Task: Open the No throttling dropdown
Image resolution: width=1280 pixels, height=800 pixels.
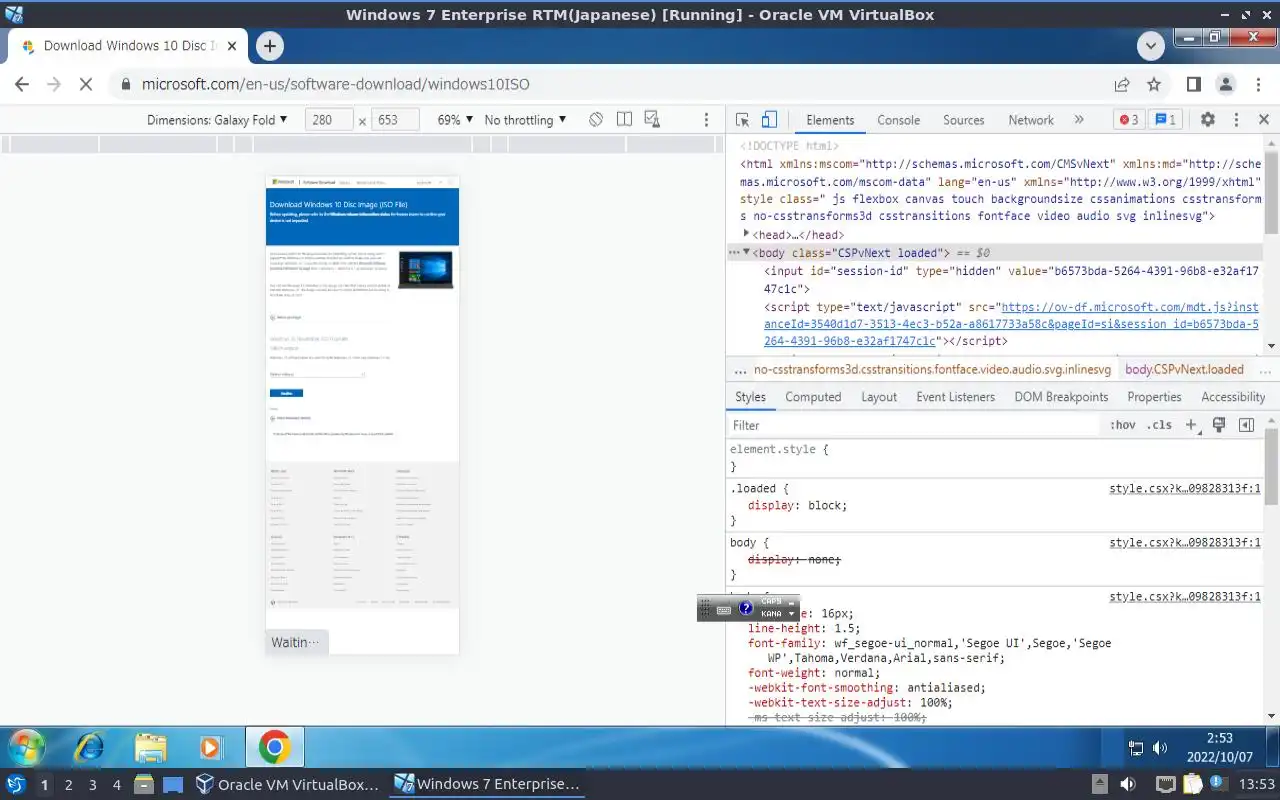Action: (525, 120)
